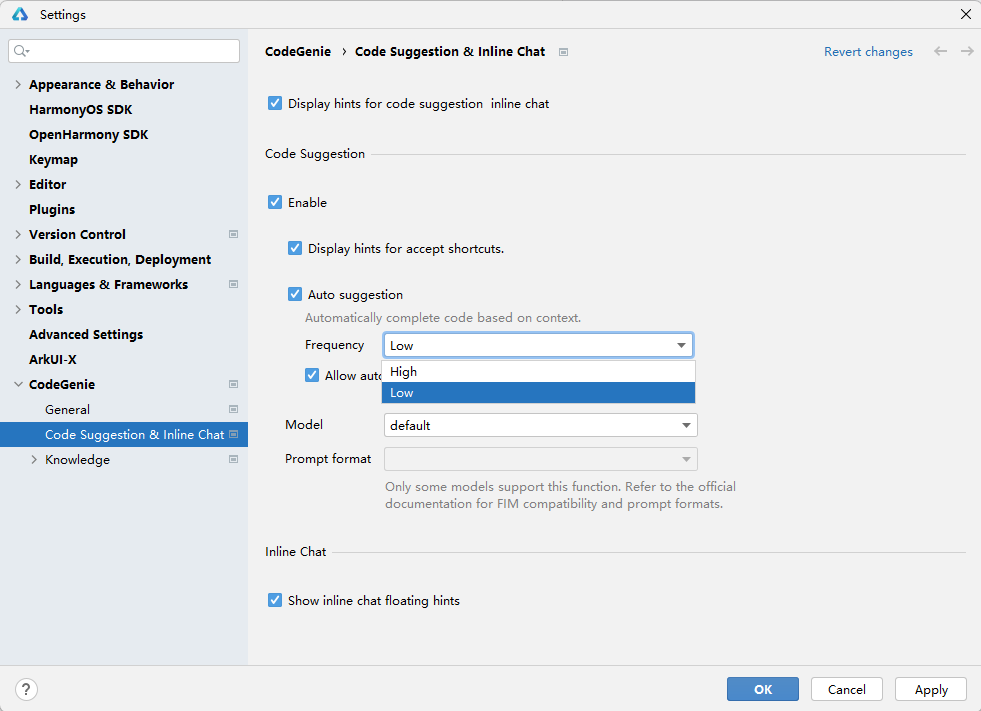Viewport: 981px width, 711px height.
Task: Expand the Appearance & Behavior tree node
Action: click(18, 85)
